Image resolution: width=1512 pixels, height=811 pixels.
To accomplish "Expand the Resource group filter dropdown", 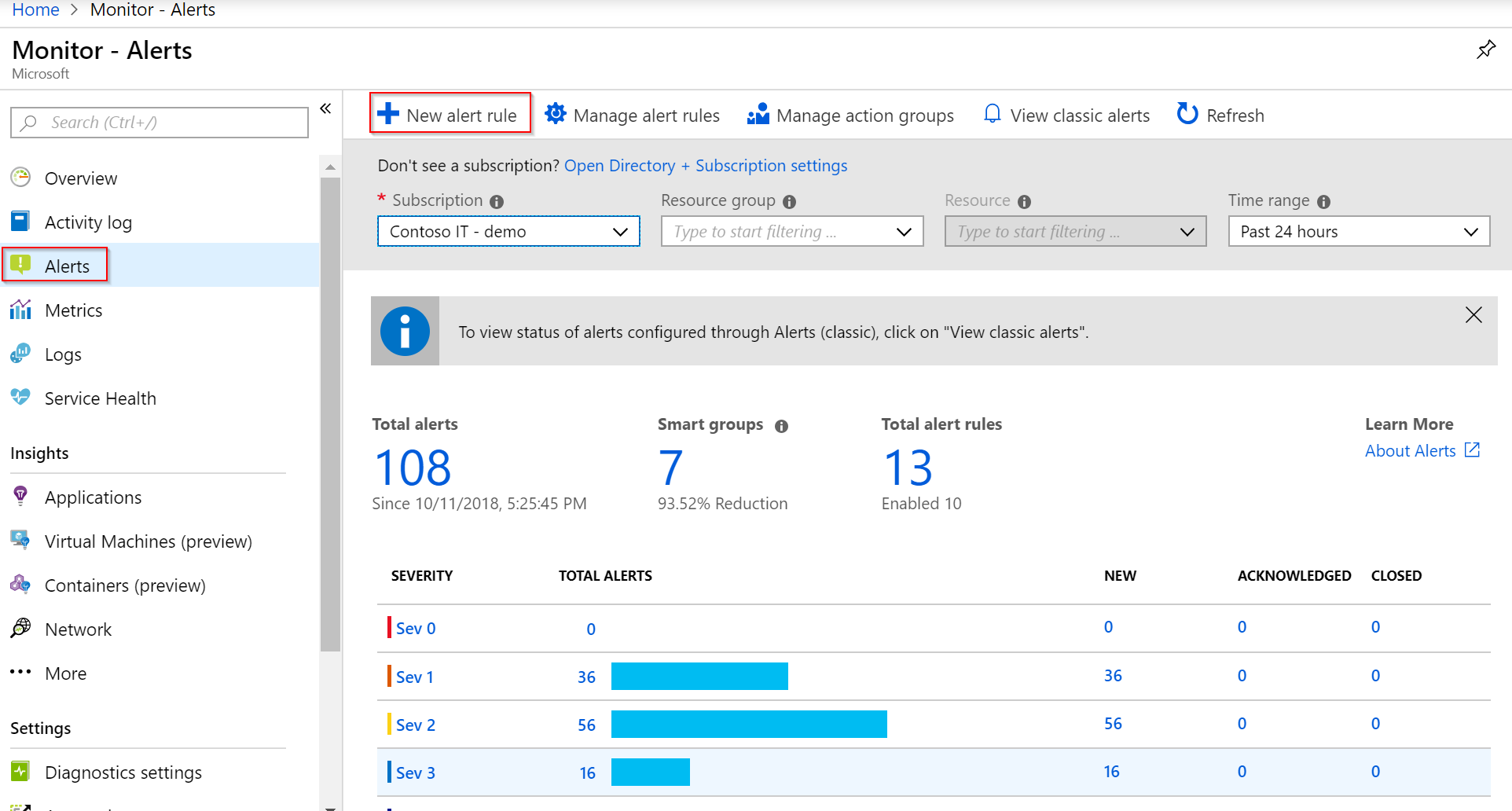I will (x=792, y=231).
